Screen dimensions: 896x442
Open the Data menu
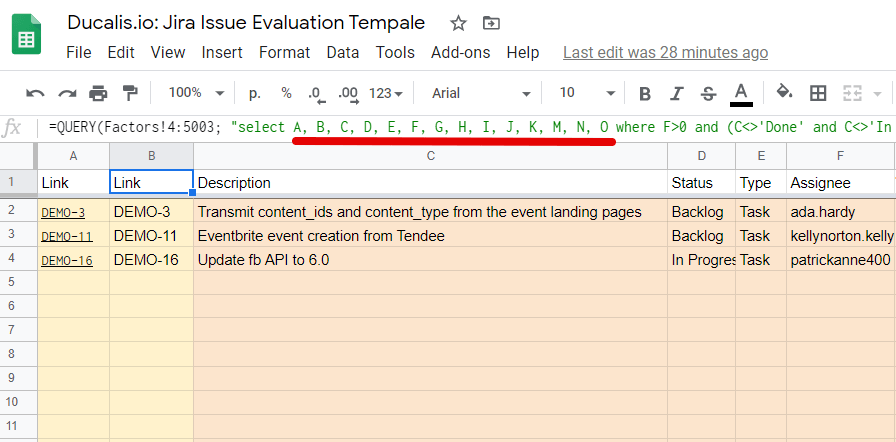pos(343,53)
